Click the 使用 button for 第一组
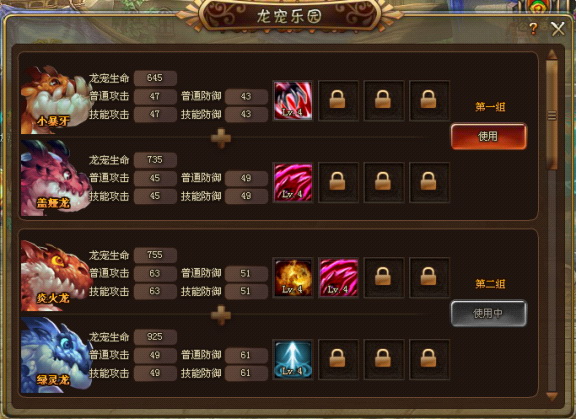This screenshot has height=419, width=577. tap(489, 136)
